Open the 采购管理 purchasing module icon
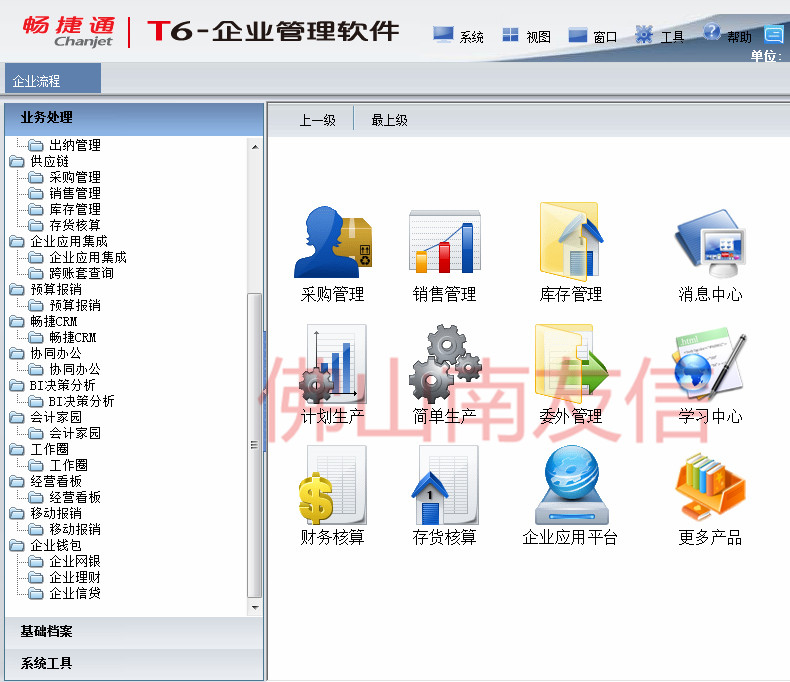The image size is (790, 682). tap(333, 242)
